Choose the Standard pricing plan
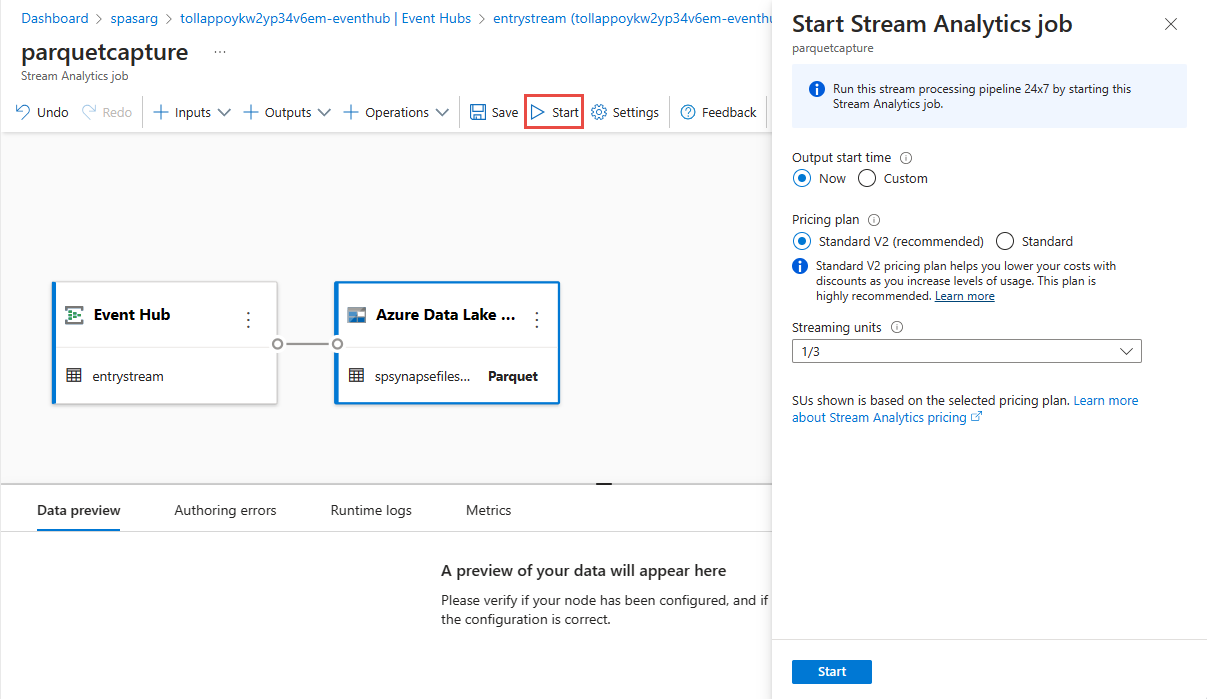1207x699 pixels. (x=1035, y=241)
